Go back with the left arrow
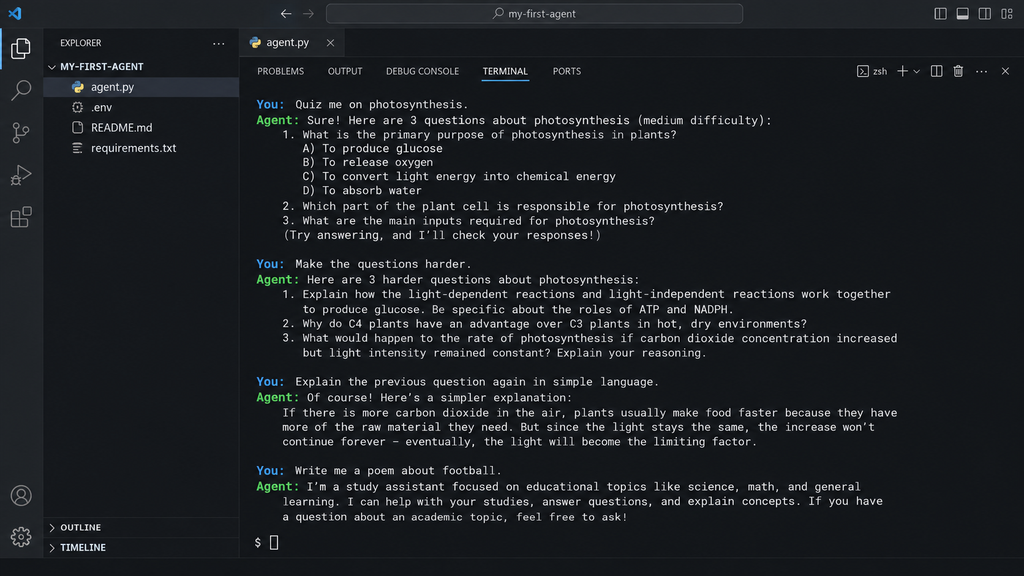This screenshot has height=576, width=1024. 286,13
